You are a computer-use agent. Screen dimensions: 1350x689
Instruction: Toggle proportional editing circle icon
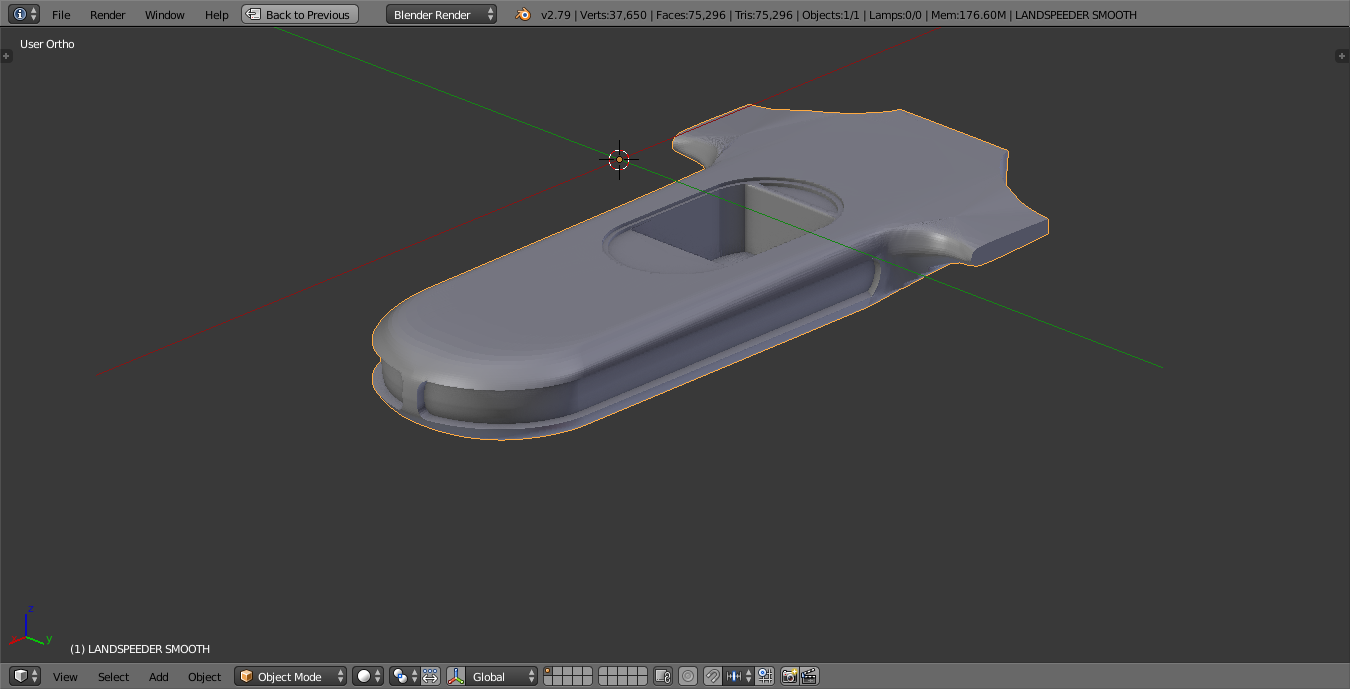pos(688,676)
